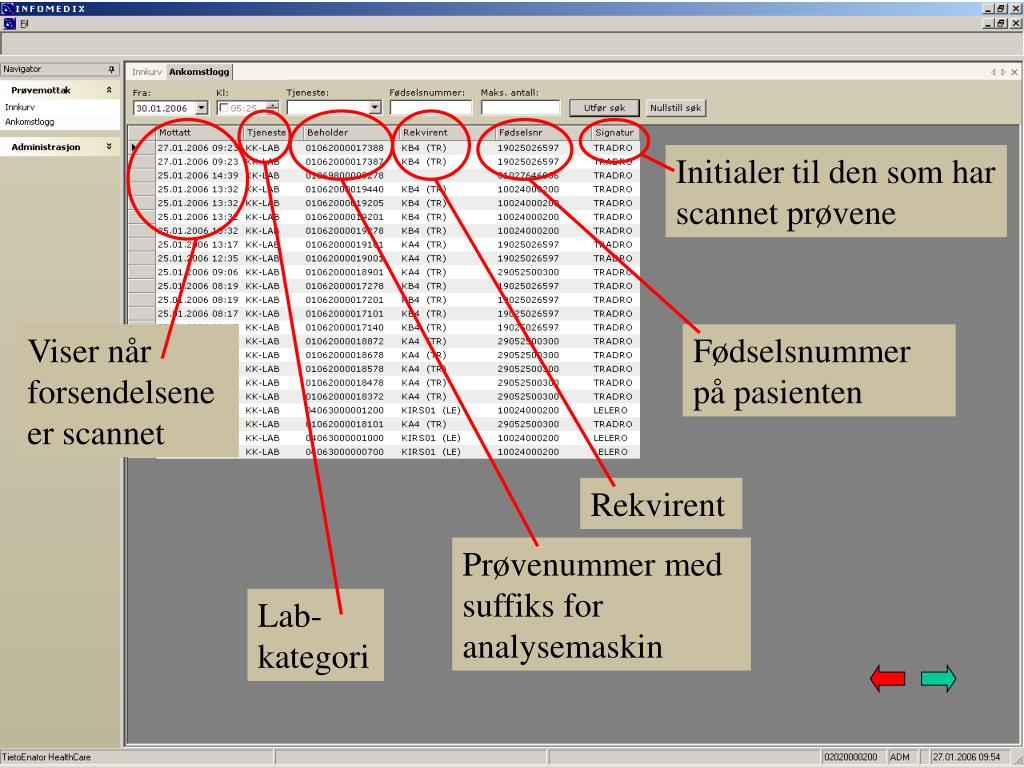Click Mottatt cell 25.01.2006 09:06
This screenshot has width=1024, height=768.
tap(198, 272)
